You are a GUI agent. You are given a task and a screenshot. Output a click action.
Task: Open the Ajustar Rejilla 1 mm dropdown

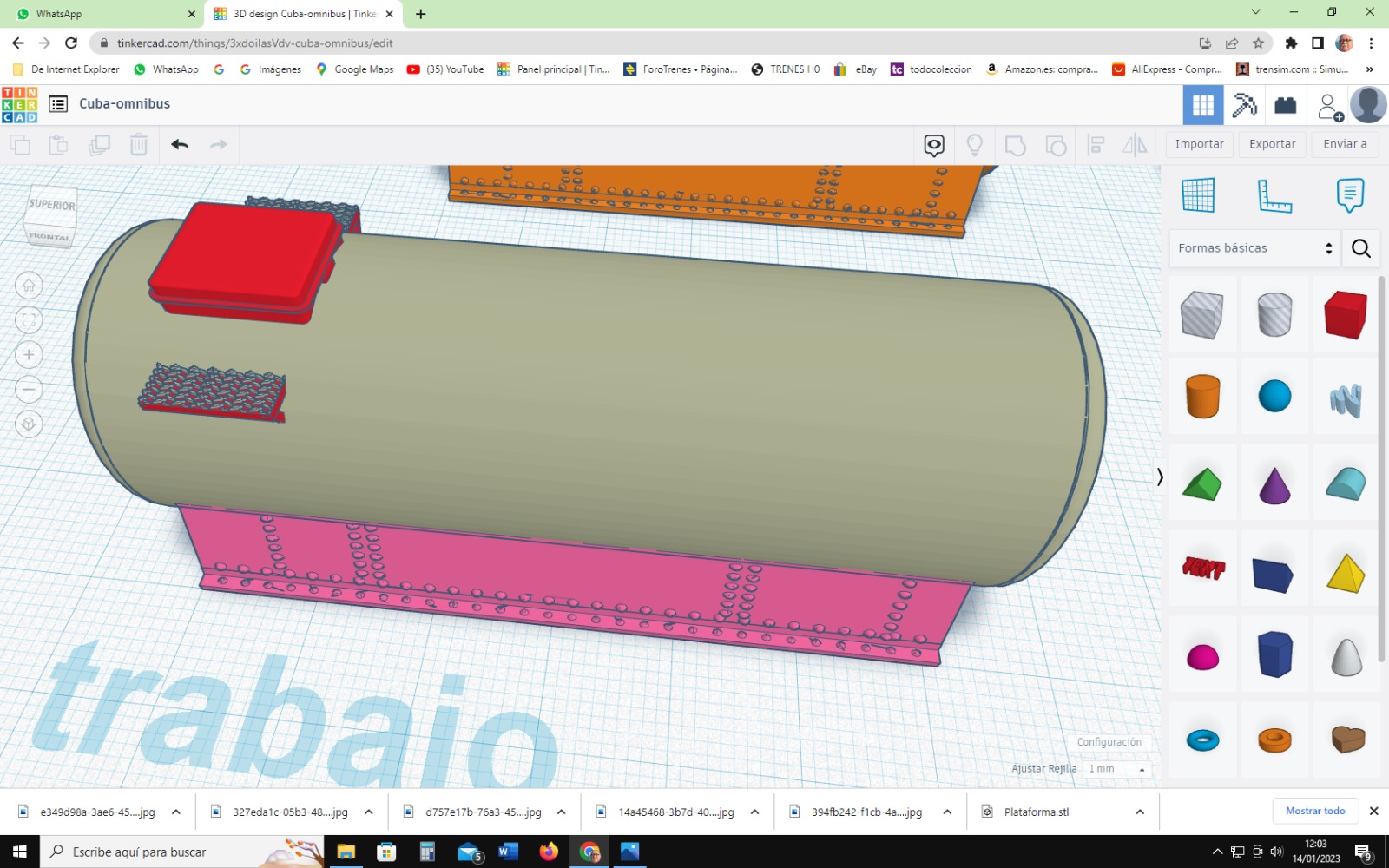pos(1116,769)
